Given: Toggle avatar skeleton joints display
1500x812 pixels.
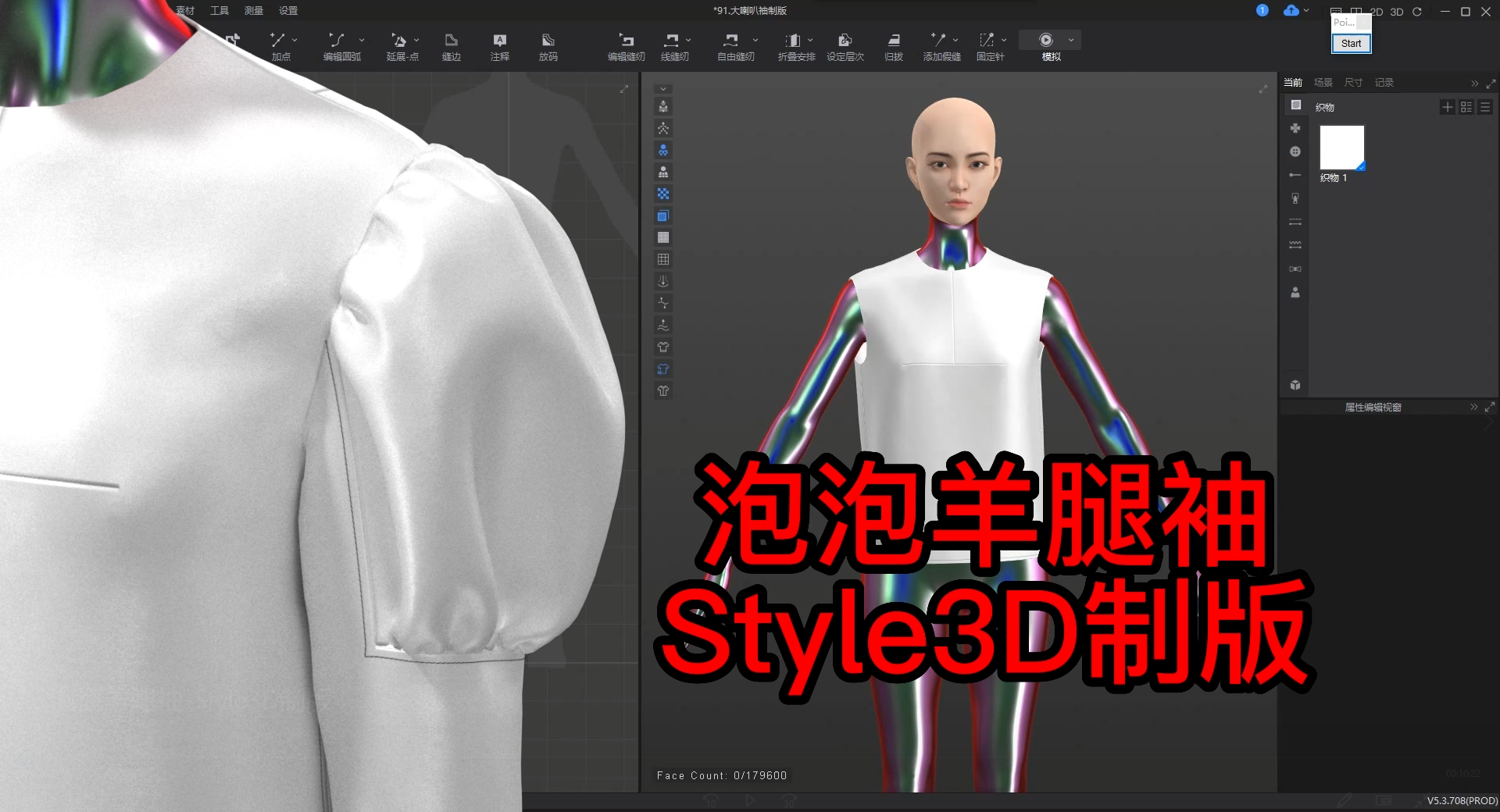Looking at the screenshot, I should tap(663, 128).
